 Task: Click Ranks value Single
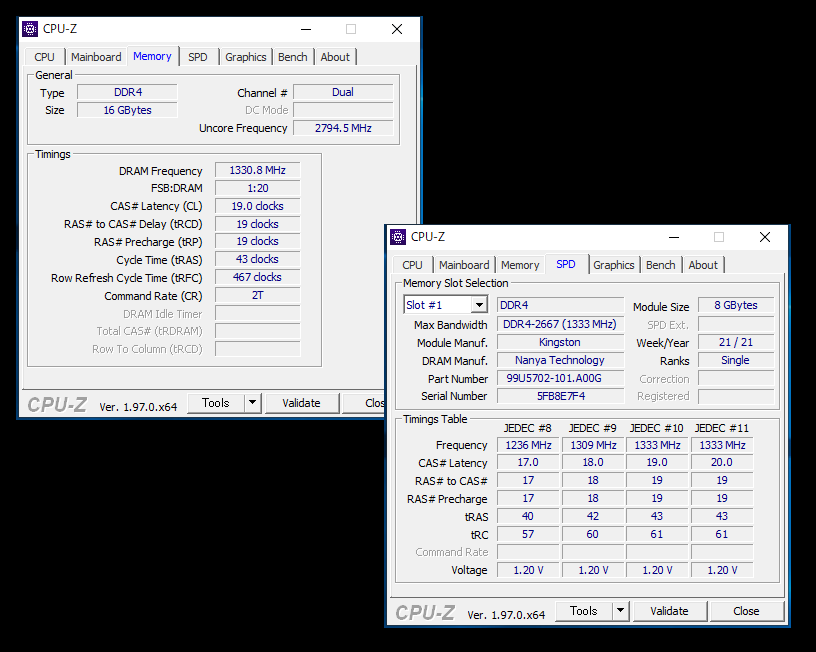point(736,360)
